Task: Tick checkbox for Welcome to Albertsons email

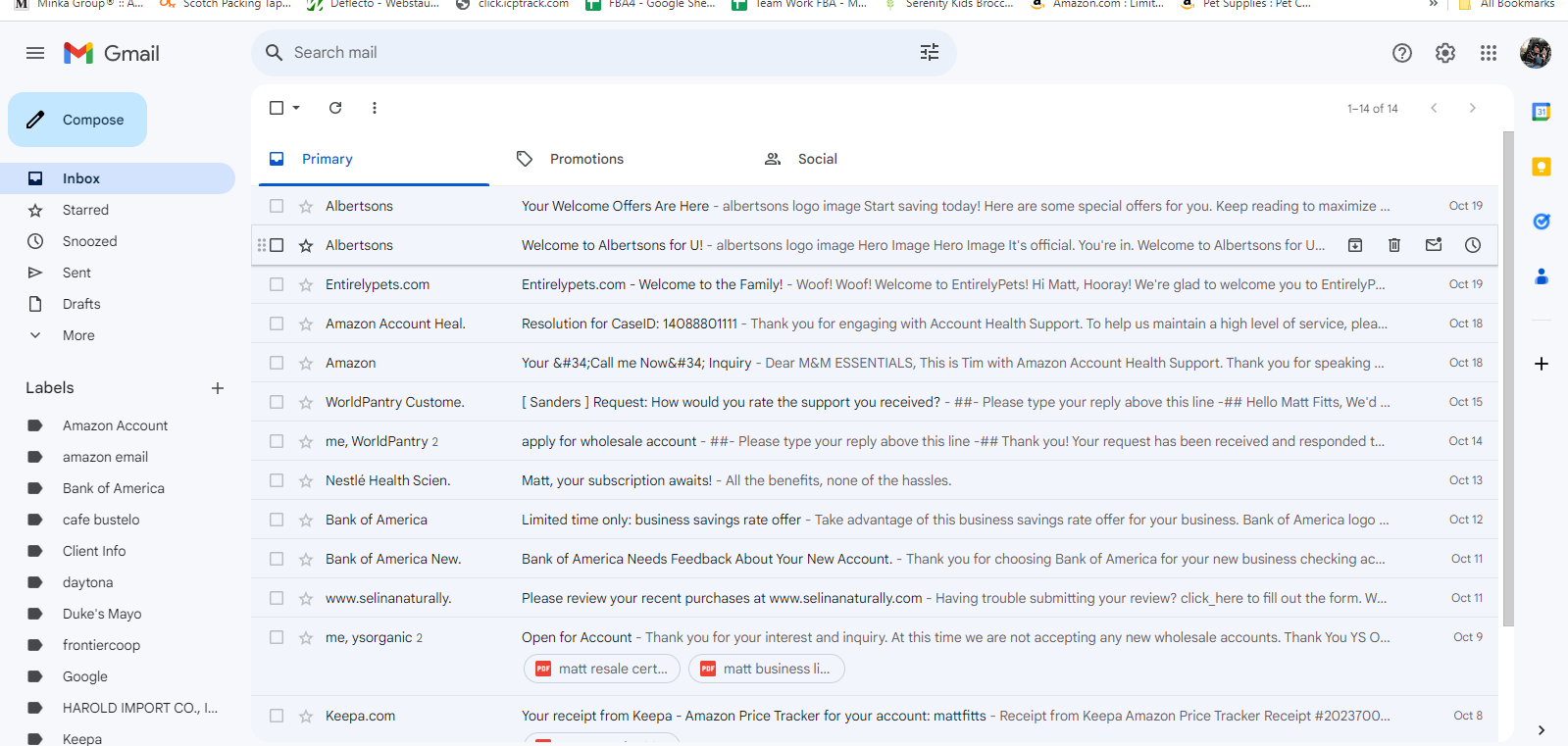Action: (x=277, y=245)
